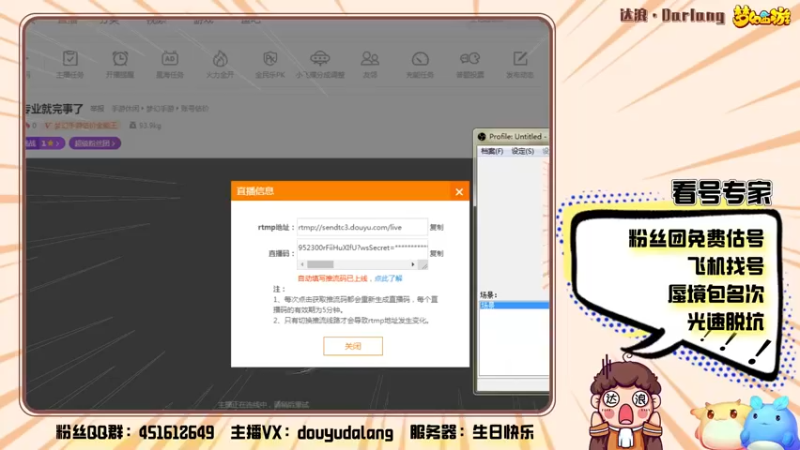Click the 开播提醒 alarm clock icon
The image size is (800, 450).
pos(120,59)
